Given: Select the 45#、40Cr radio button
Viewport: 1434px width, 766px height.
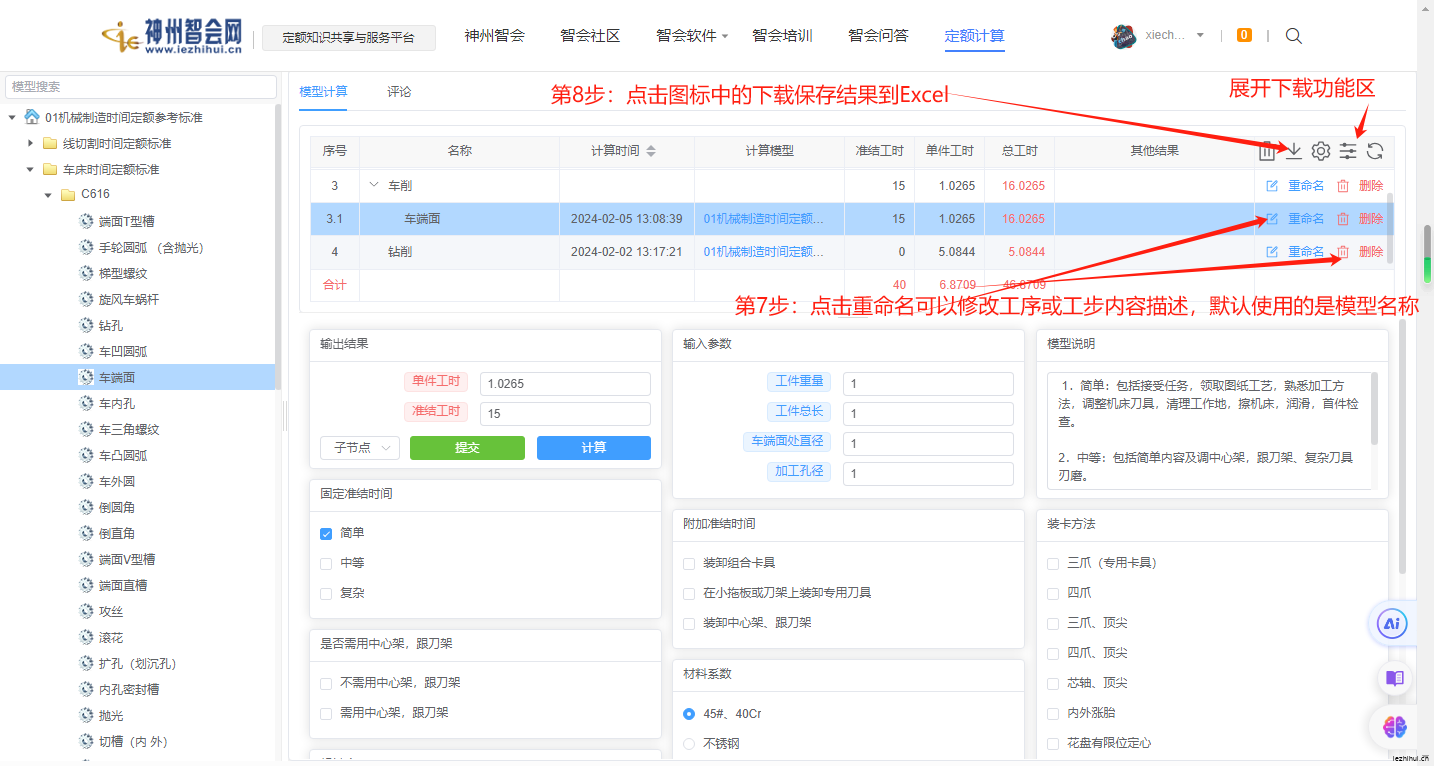Looking at the screenshot, I should point(689,714).
